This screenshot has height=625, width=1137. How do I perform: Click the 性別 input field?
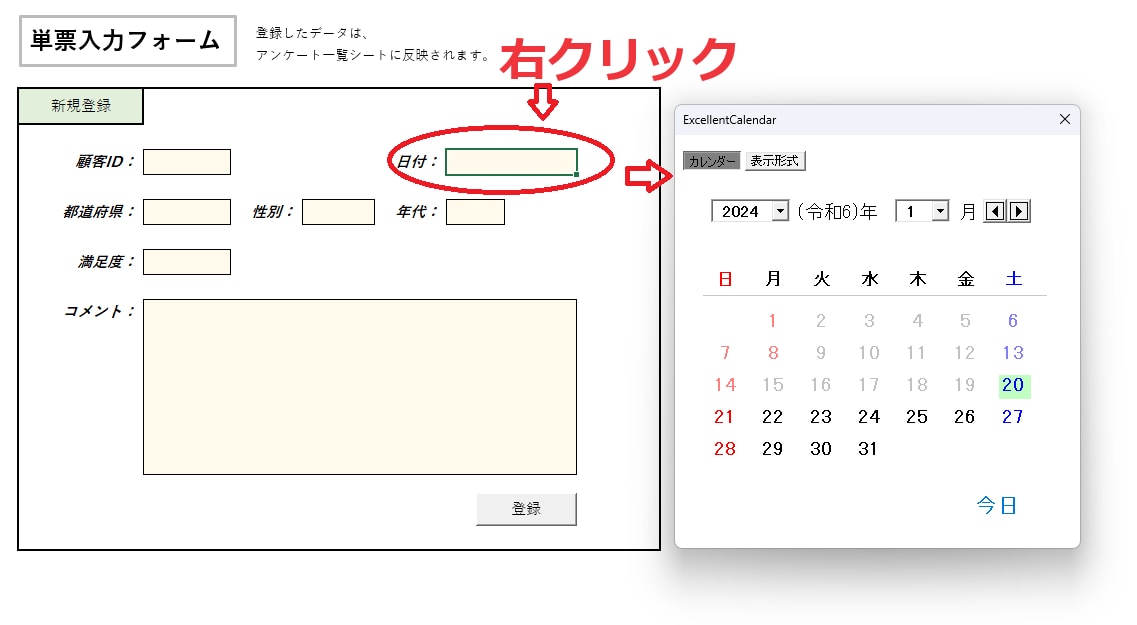pyautogui.click(x=339, y=212)
